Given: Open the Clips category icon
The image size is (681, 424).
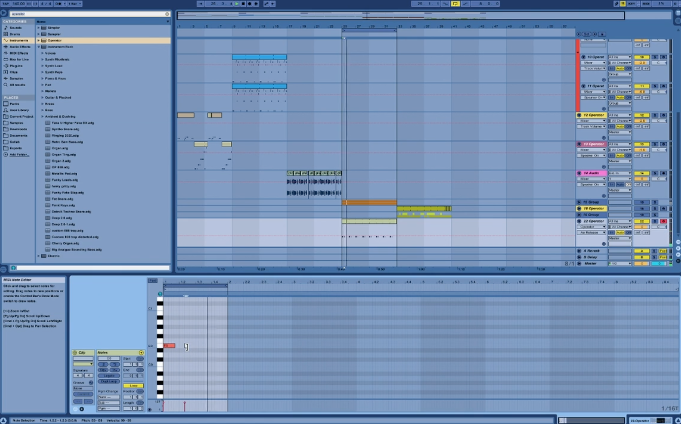Looking at the screenshot, I should 6,72.
